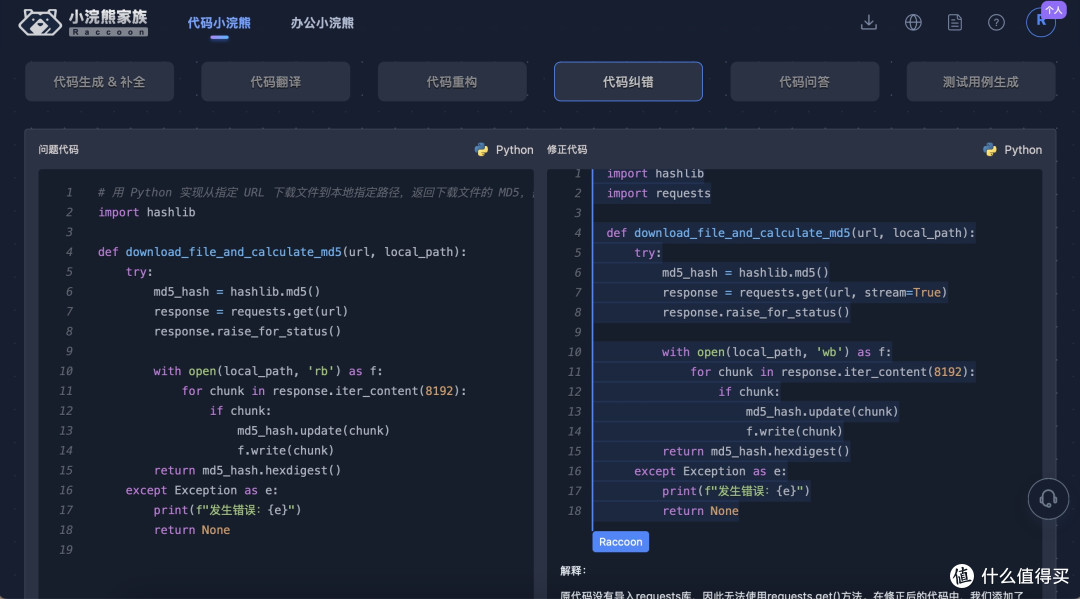Open Python language selector in 修正代码 panel
Viewport: 1080px width, 599px height.
point(1012,149)
